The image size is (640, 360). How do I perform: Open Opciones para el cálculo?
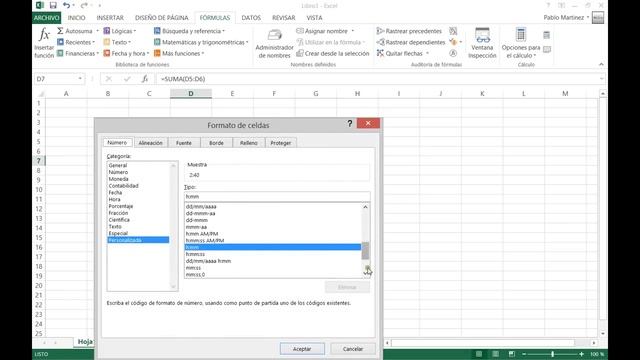point(521,43)
